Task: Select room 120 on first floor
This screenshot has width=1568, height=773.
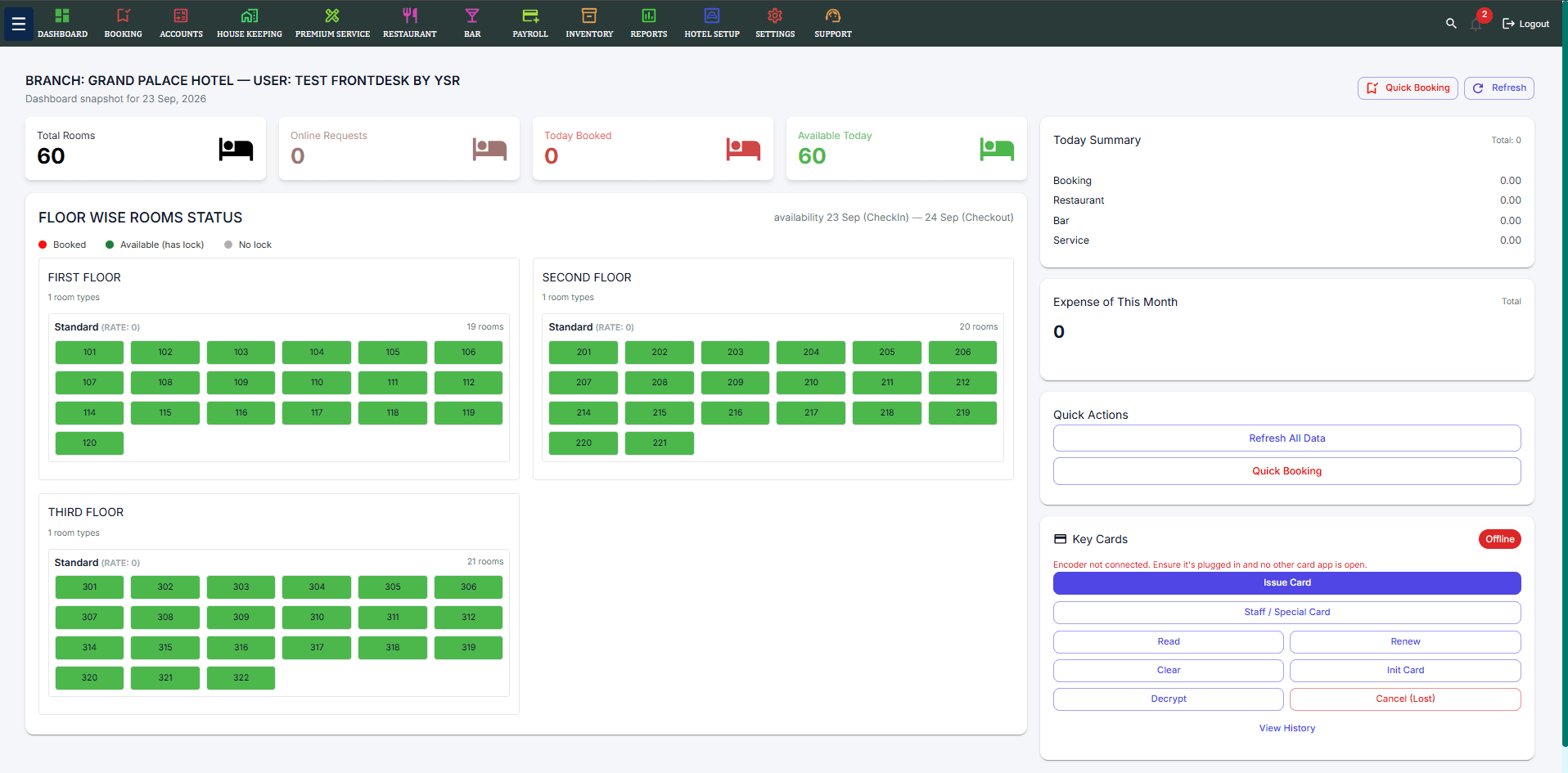Action: point(89,443)
